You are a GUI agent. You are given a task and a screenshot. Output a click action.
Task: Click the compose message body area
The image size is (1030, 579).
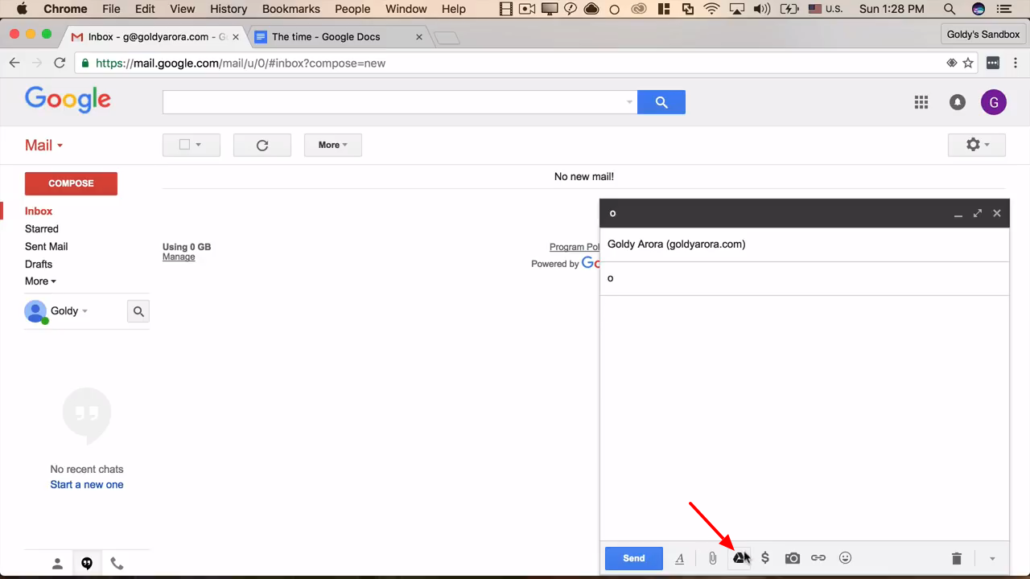pos(804,417)
